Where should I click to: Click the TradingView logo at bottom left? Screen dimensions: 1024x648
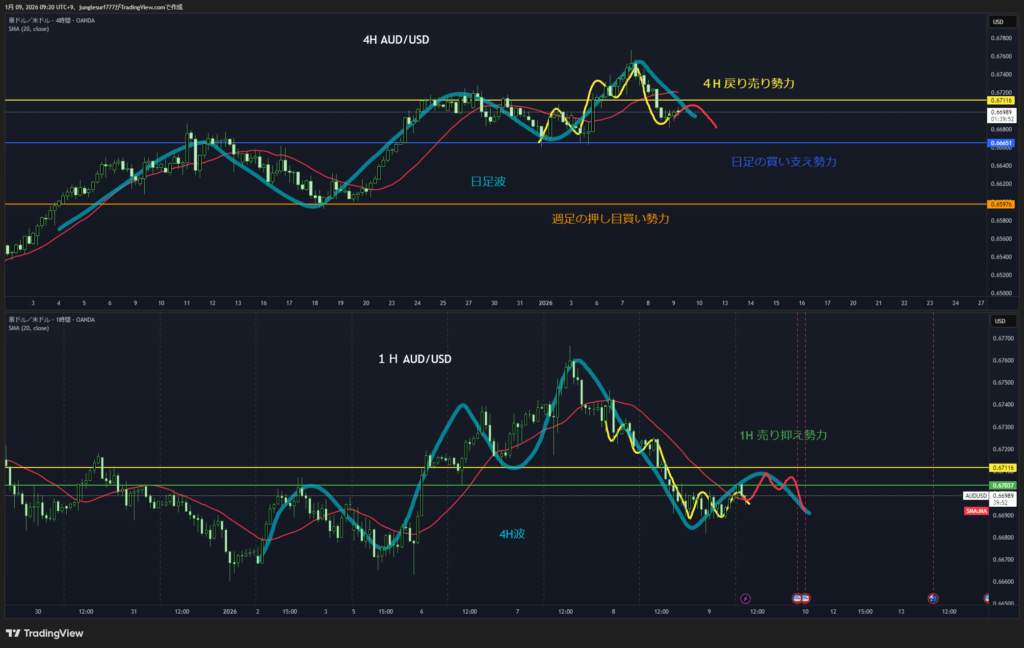click(x=44, y=633)
